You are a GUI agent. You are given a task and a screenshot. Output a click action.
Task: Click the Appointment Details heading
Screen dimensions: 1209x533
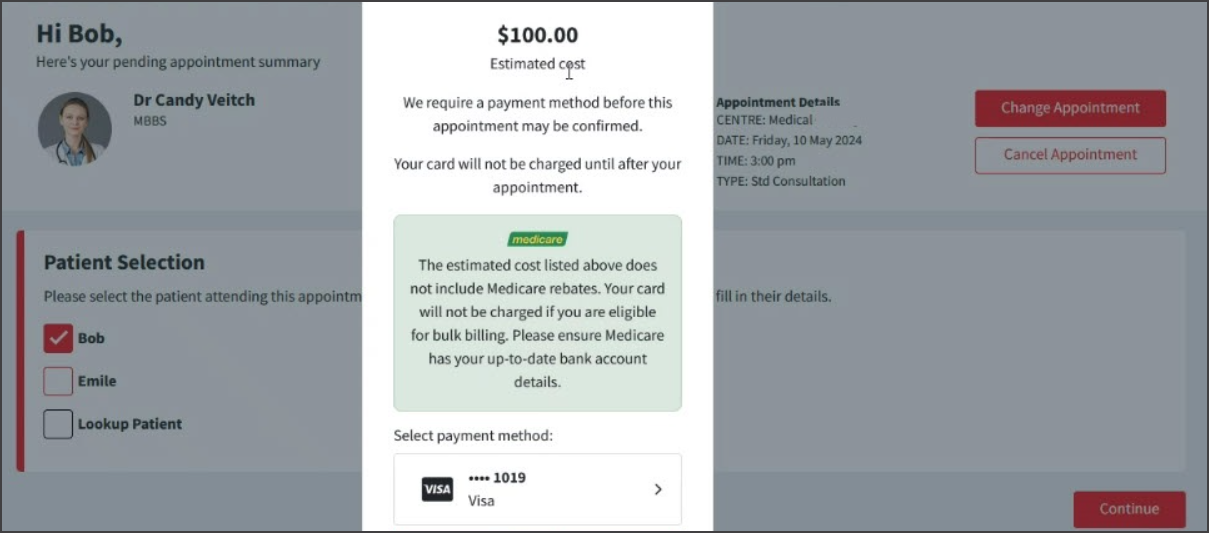[778, 102]
